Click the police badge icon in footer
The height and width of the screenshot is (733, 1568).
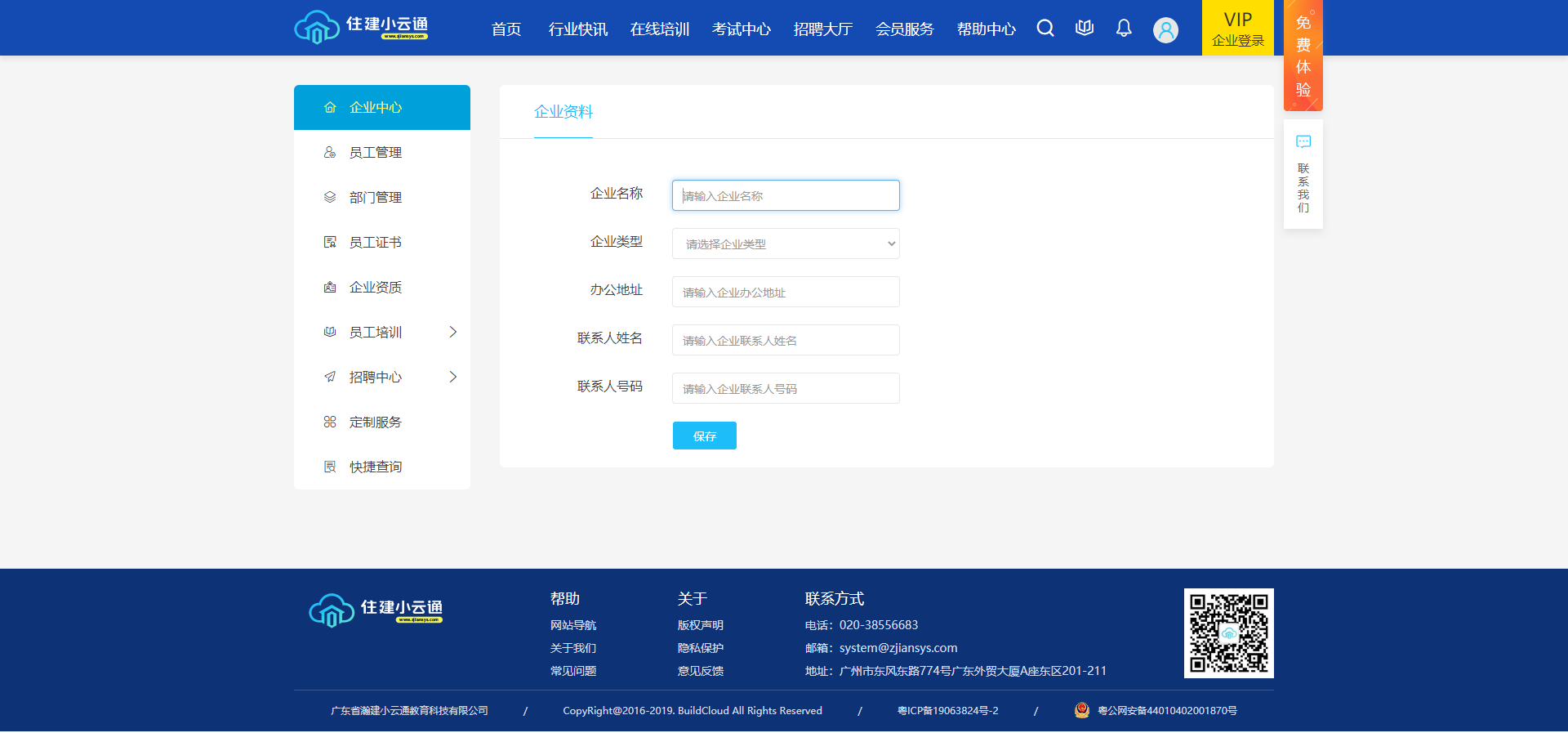1082,710
